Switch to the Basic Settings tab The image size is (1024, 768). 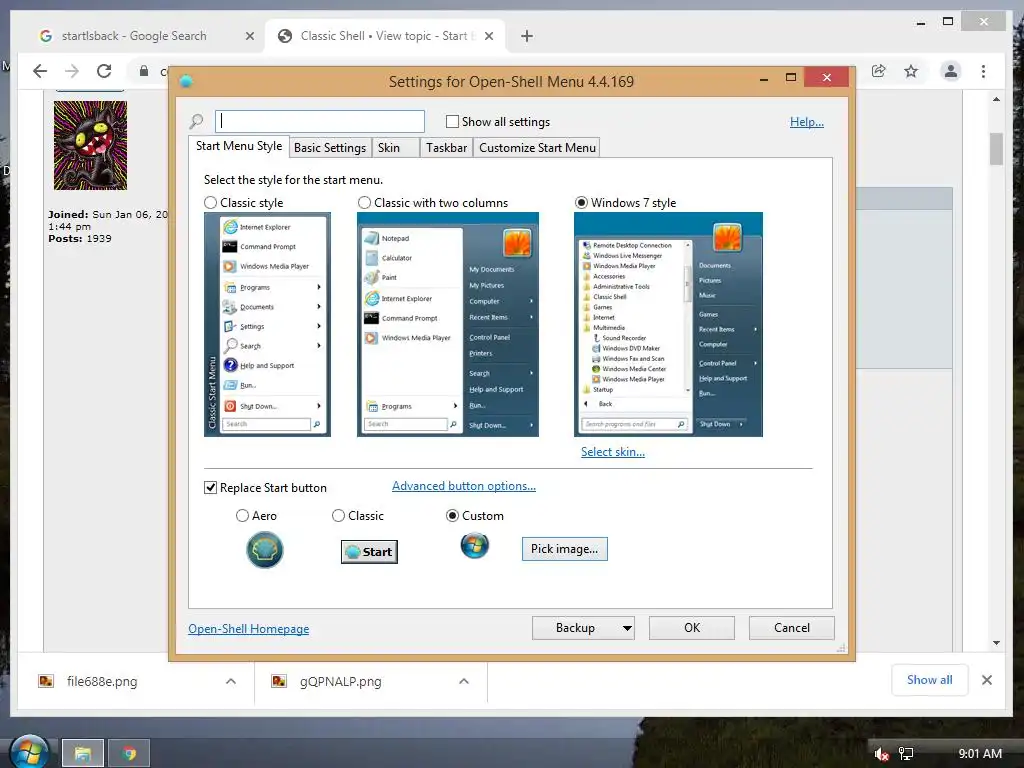[330, 148]
